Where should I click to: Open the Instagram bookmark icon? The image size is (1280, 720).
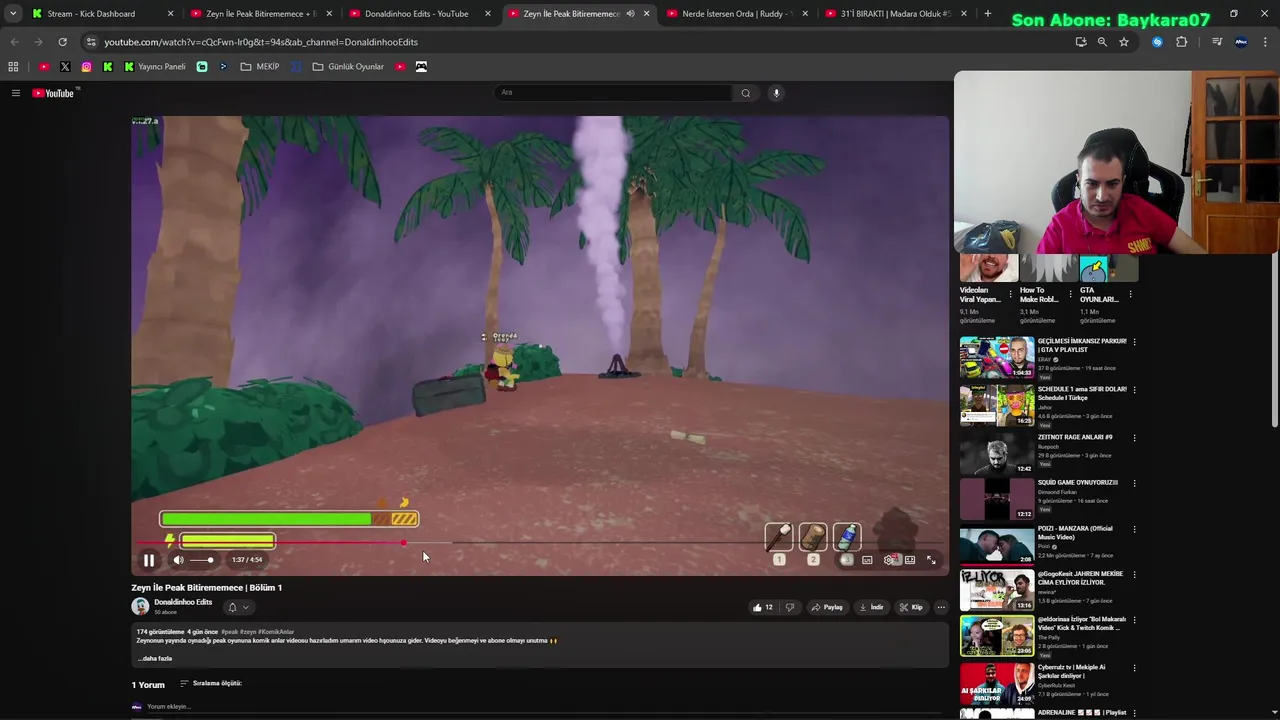coord(86,67)
